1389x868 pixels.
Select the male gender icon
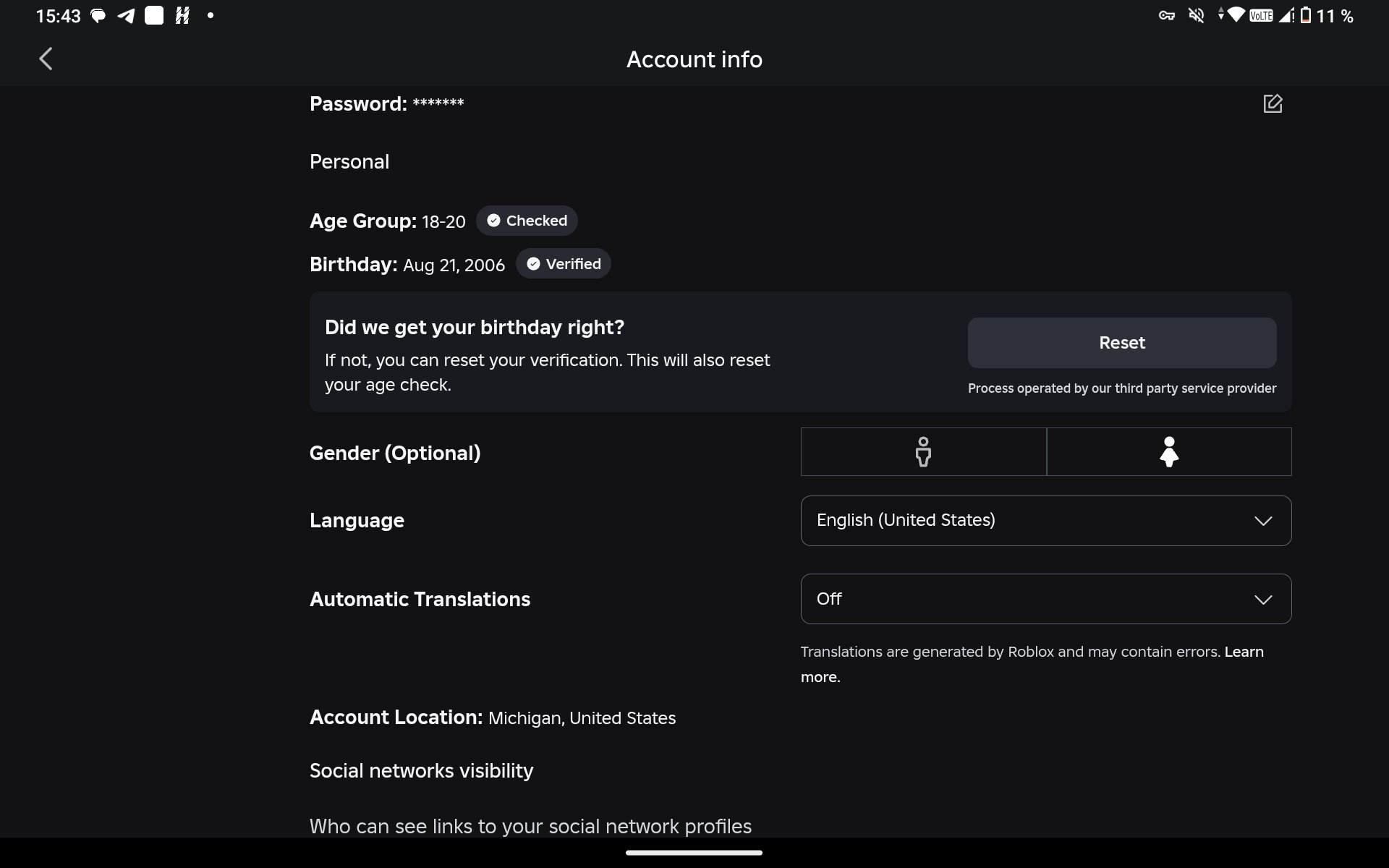point(923,451)
